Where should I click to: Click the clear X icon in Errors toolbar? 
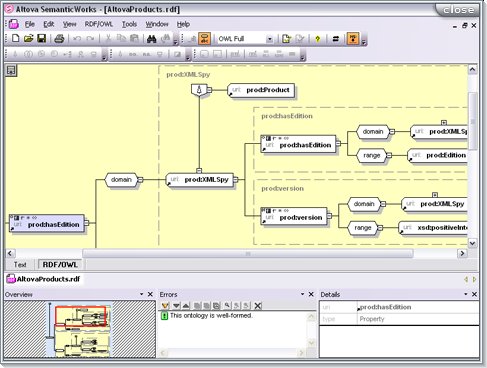258,305
